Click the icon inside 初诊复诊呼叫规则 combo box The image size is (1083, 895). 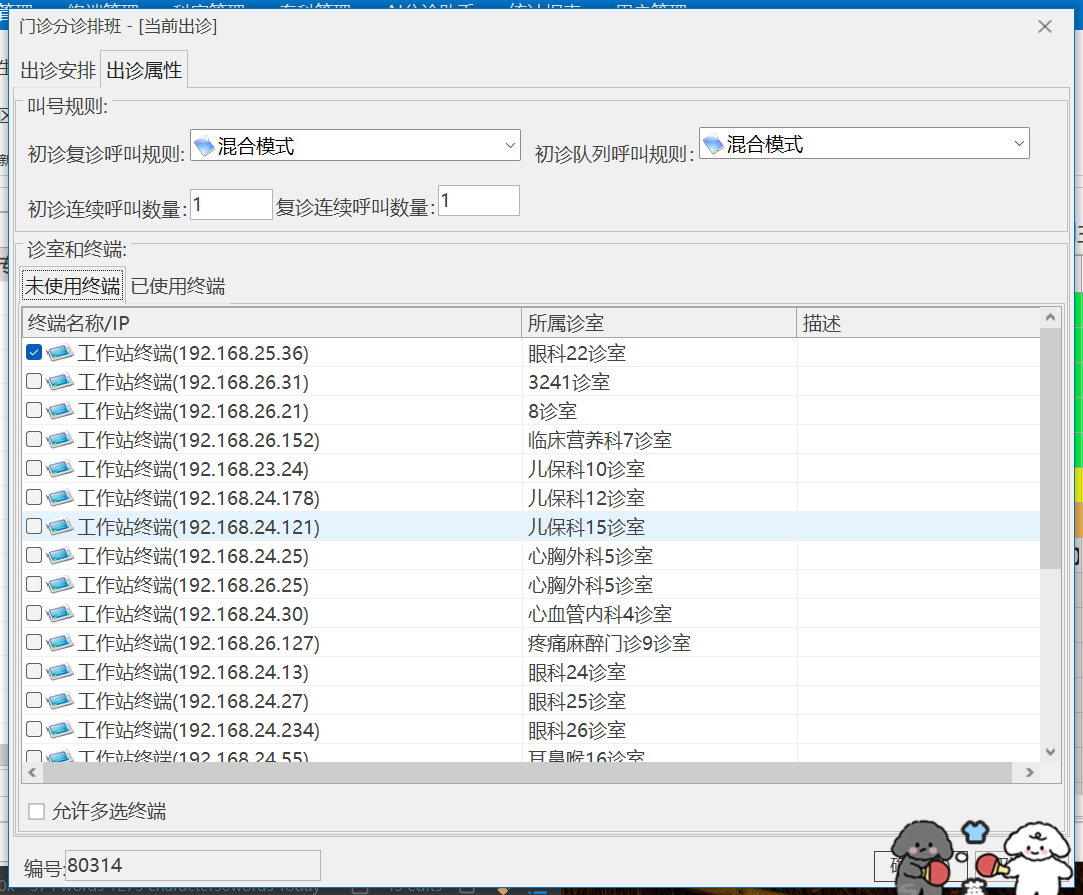click(204, 147)
